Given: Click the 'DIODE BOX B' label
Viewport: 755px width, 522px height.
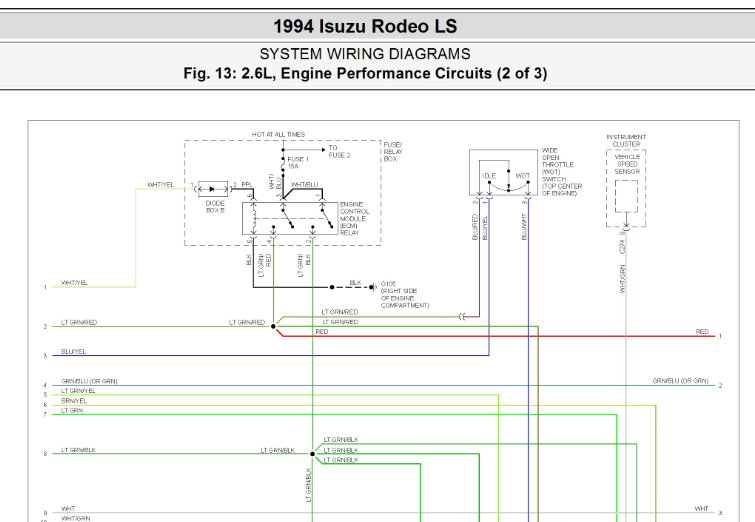Looking at the screenshot, I should coord(215,207).
